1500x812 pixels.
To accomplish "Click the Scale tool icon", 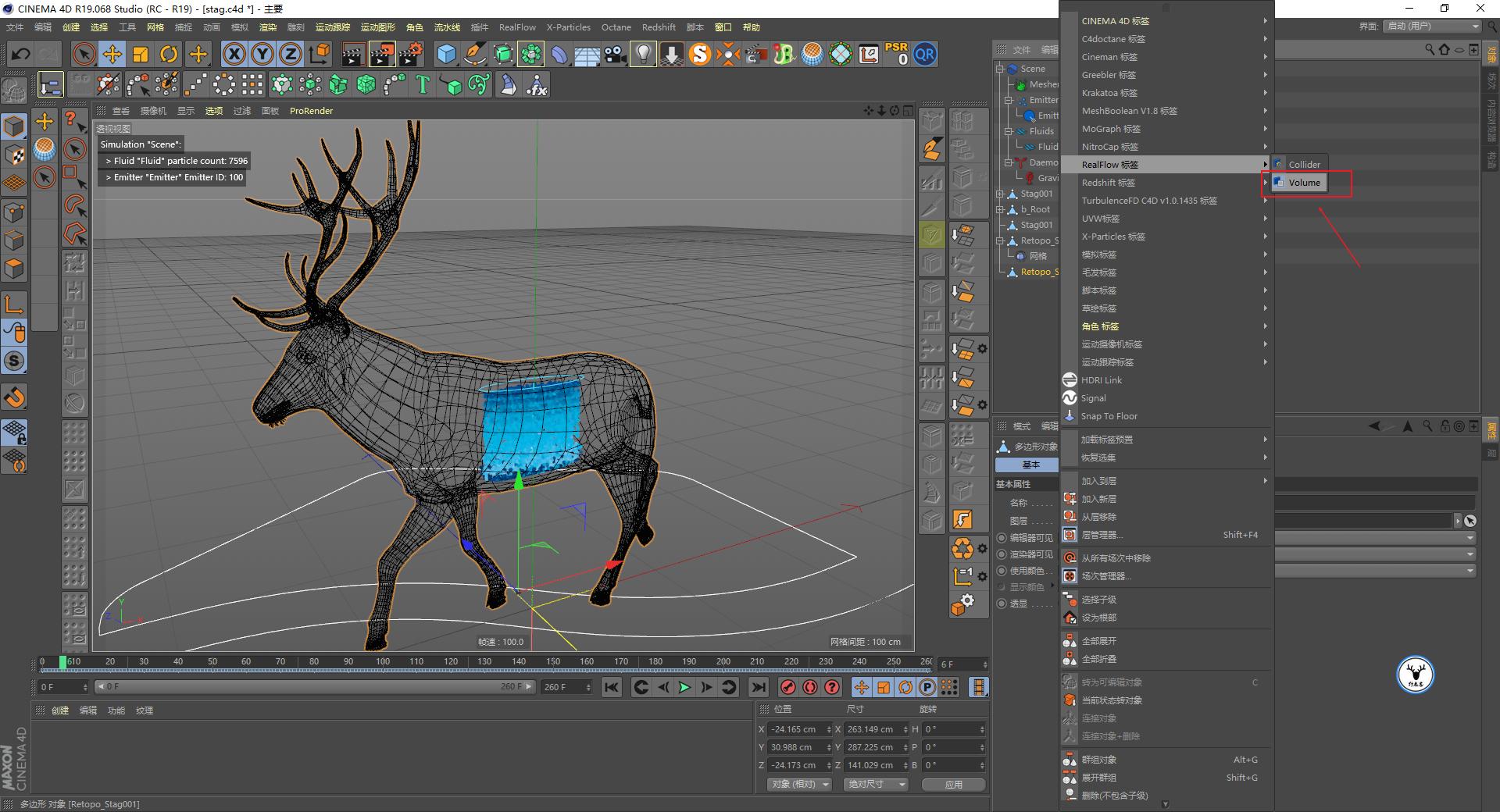I will (141, 54).
